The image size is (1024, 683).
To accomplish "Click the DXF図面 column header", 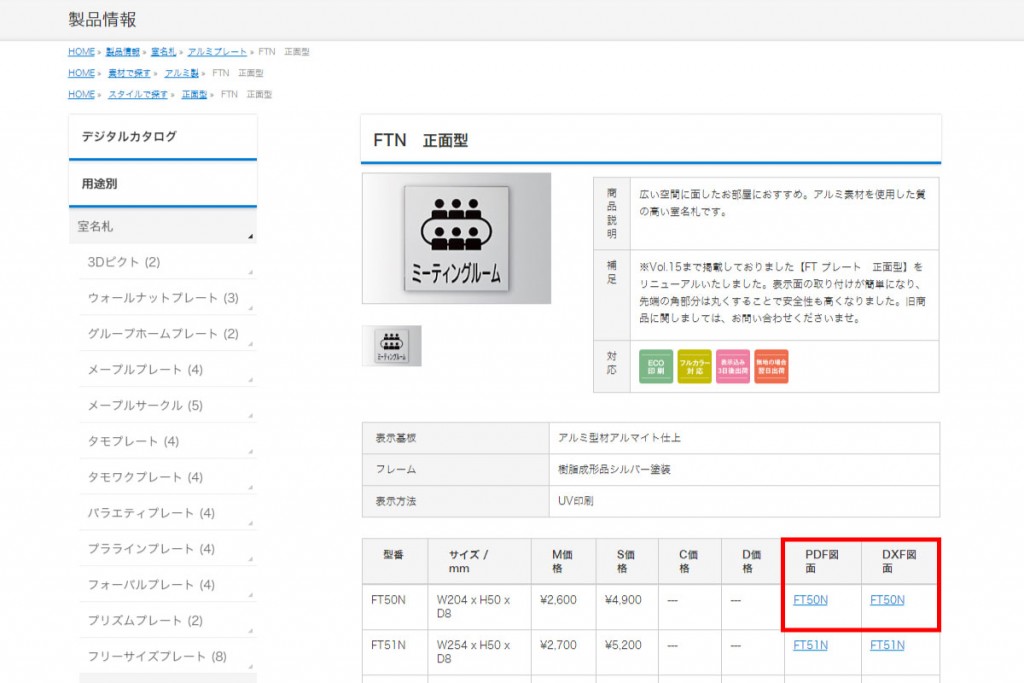I will click(x=900, y=562).
